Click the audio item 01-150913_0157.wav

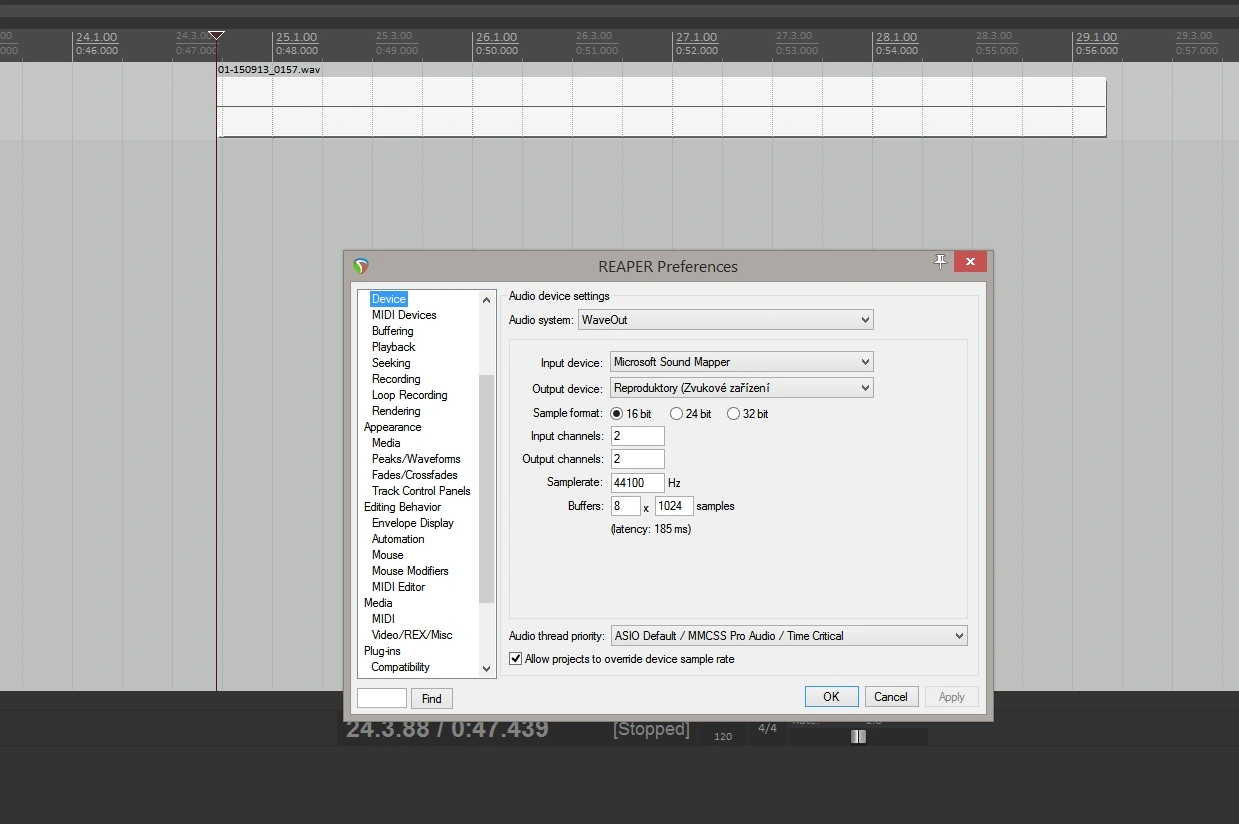[662, 107]
